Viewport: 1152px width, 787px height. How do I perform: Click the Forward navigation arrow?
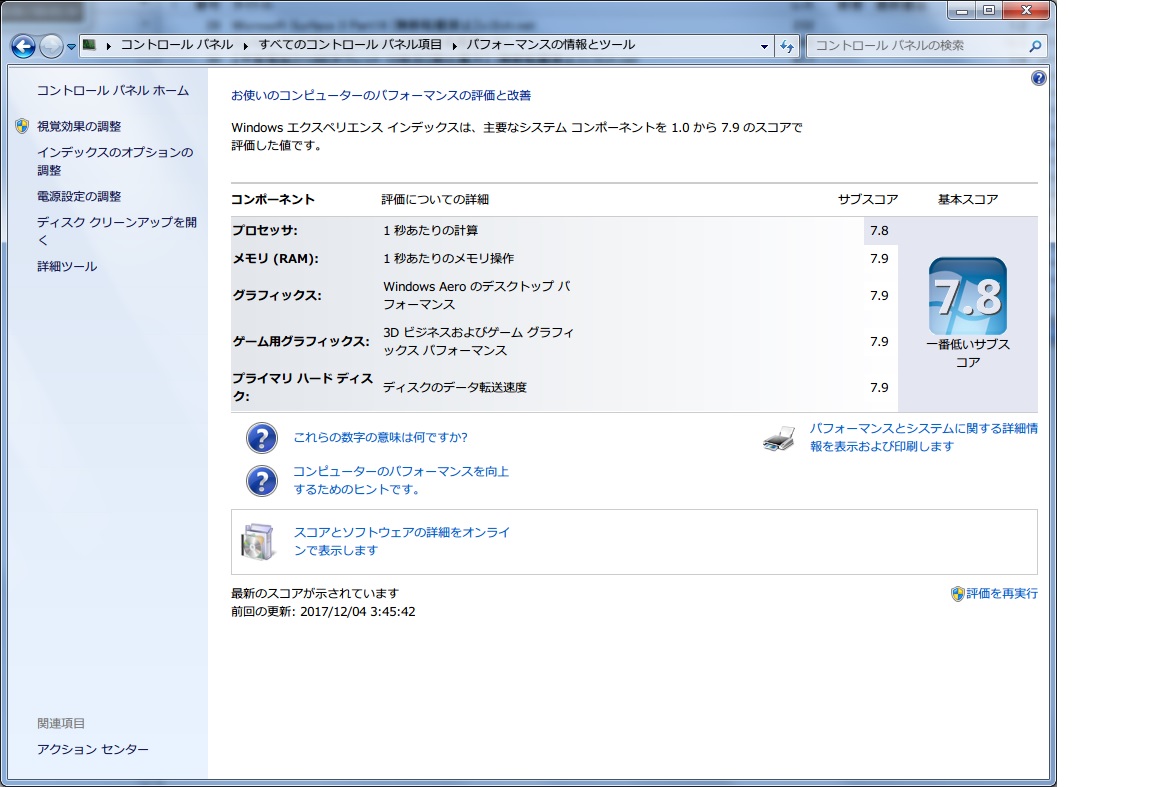tap(51, 46)
